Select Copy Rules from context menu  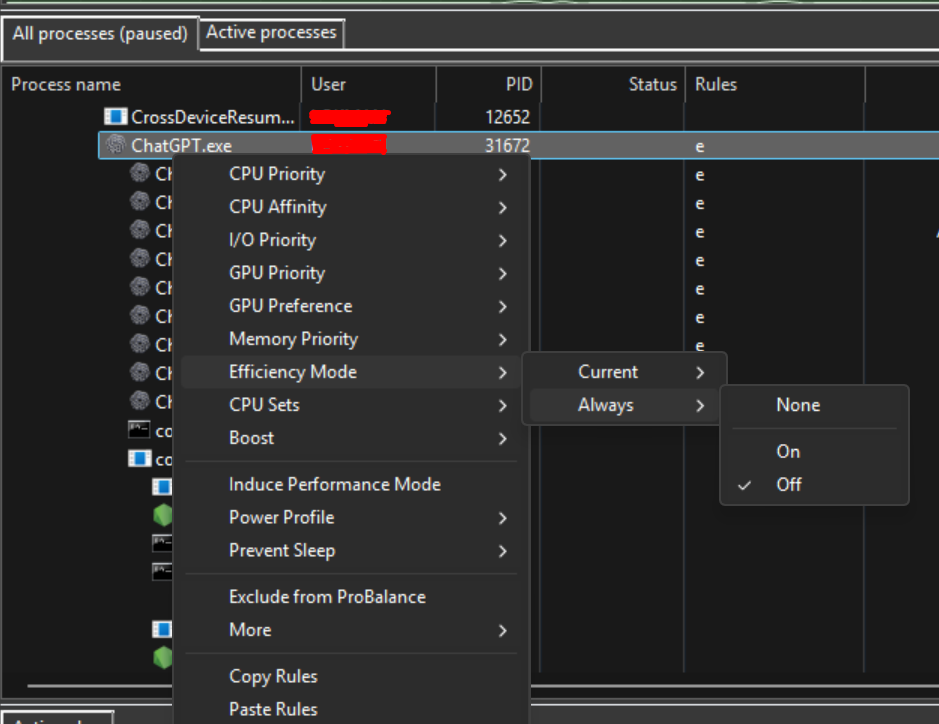click(x=351, y=677)
